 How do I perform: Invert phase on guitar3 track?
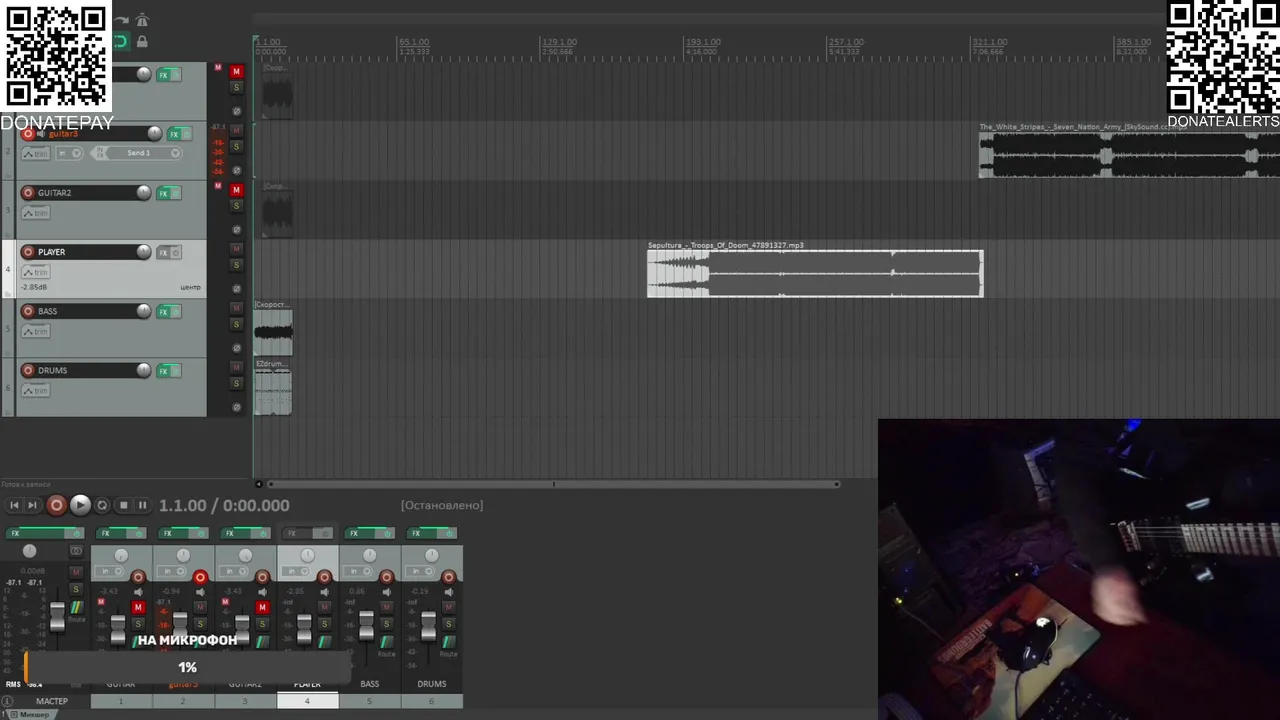[237, 171]
